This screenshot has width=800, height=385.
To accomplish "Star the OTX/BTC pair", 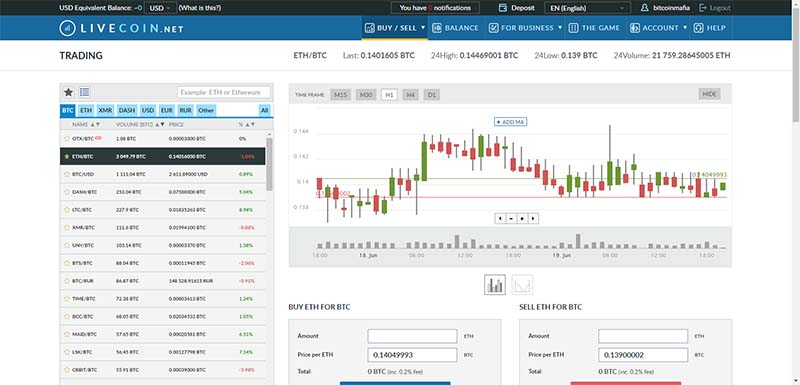I will coord(66,139).
